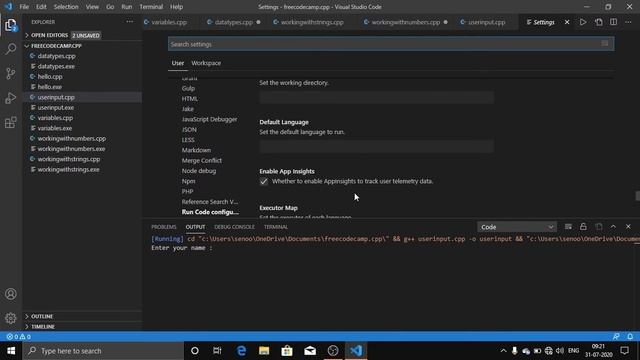The width and height of the screenshot is (640, 360).
Task: Open the output channel Code dropdown
Action: tap(517, 227)
